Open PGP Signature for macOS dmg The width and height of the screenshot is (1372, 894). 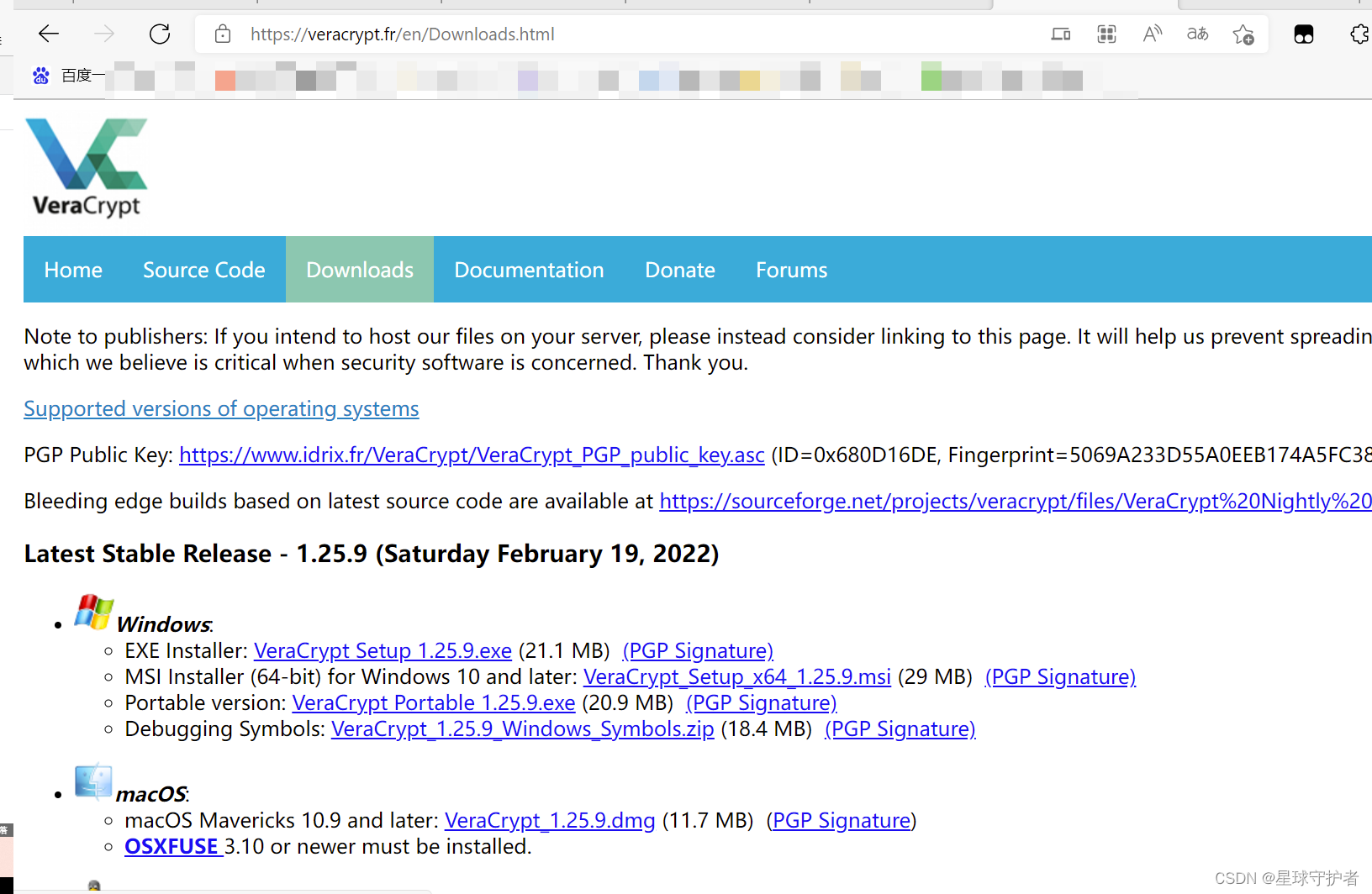[x=842, y=821]
